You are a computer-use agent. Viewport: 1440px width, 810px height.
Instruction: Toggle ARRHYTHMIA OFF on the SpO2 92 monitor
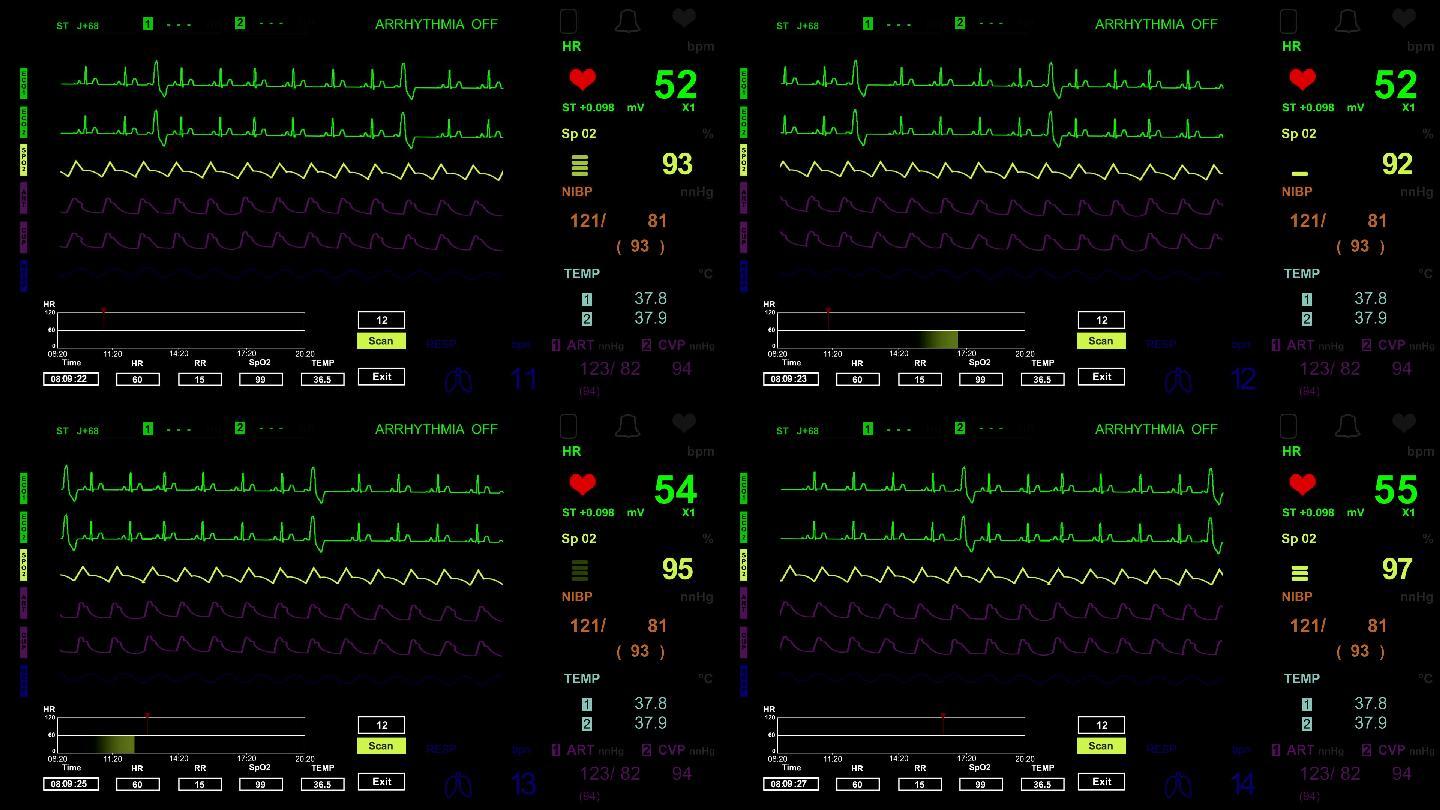pos(1156,24)
